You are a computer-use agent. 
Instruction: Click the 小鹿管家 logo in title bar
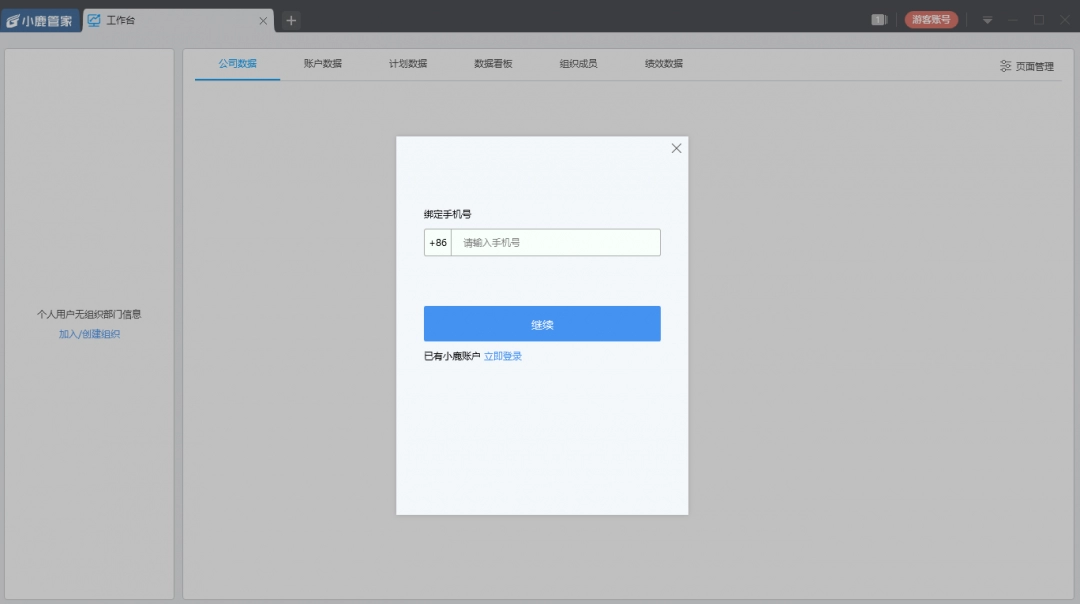(x=40, y=20)
